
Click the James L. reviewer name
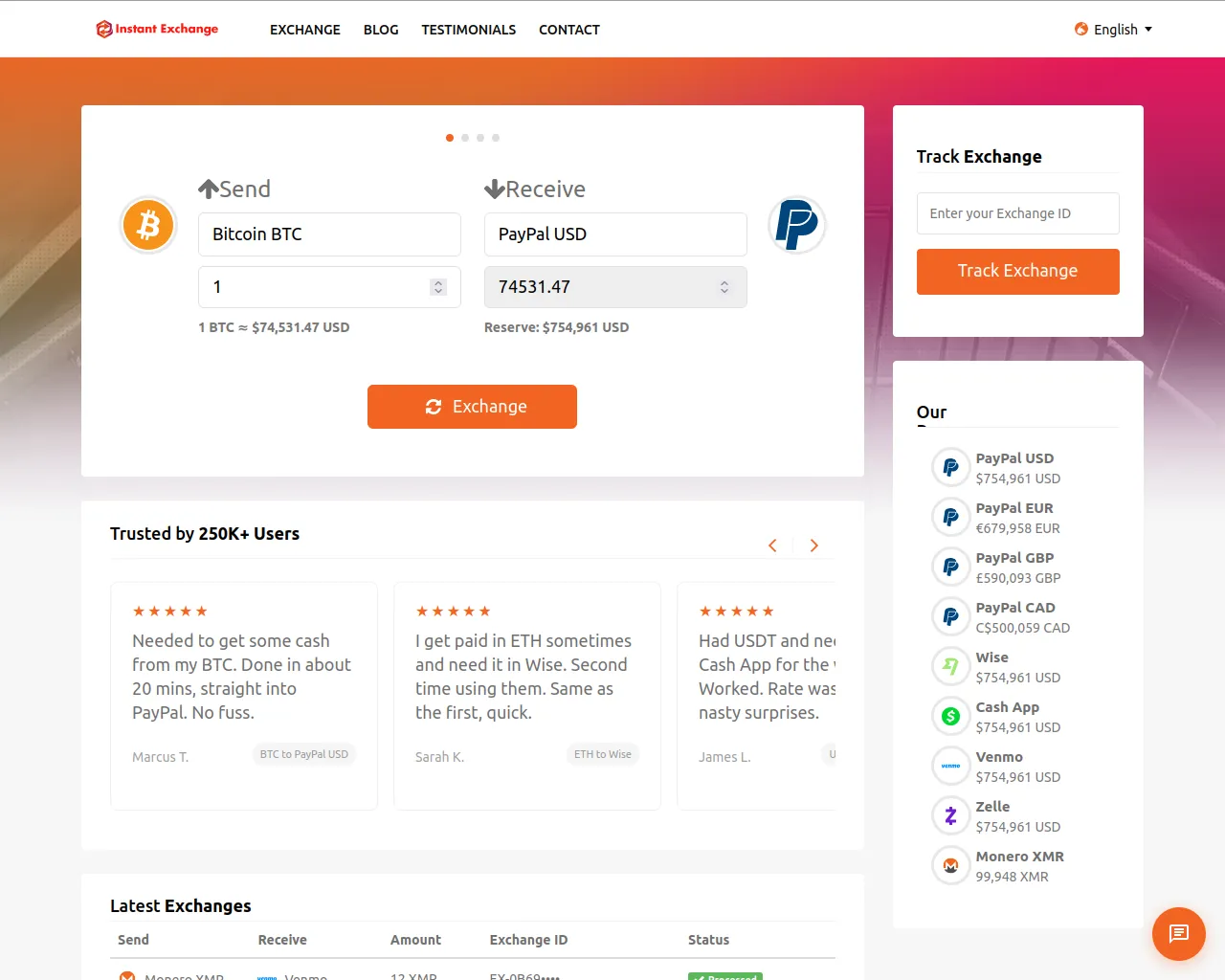(x=724, y=757)
